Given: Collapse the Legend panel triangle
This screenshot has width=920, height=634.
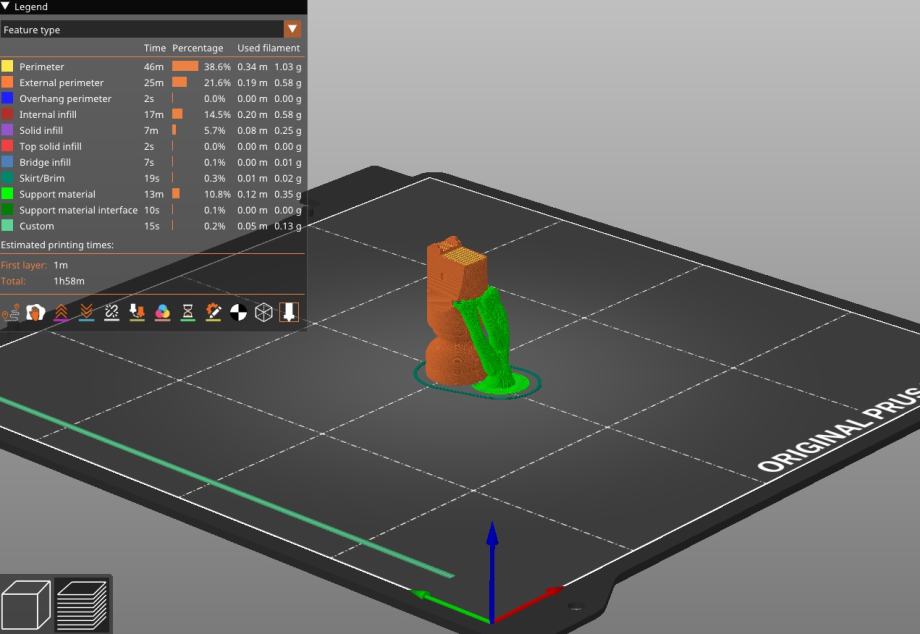Looking at the screenshot, I should click(x=6, y=7).
